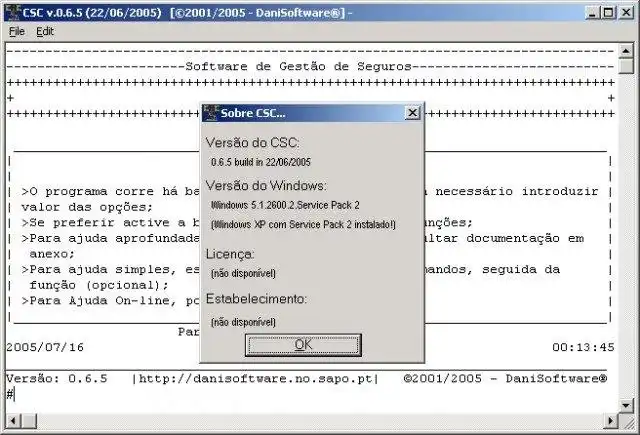This screenshot has width=640, height=435.
Task: Click the 'Licença:' label
Action: pyautogui.click(x=230, y=254)
